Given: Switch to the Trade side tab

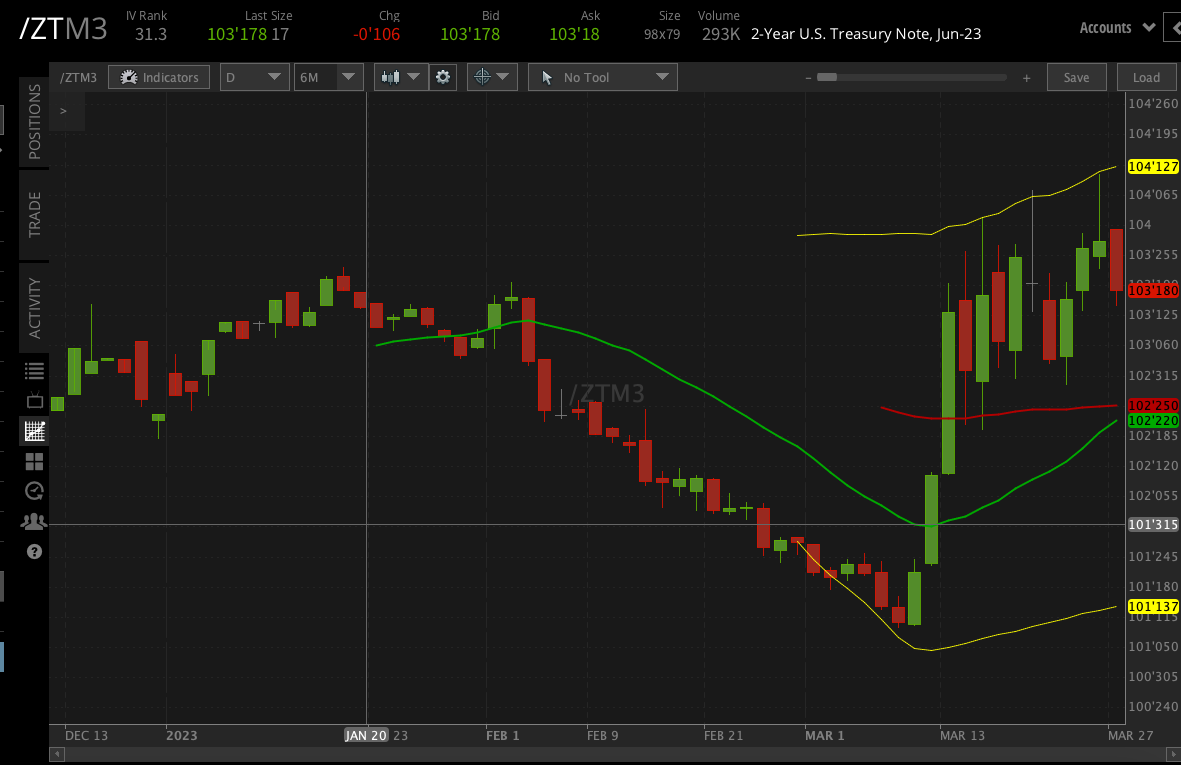Looking at the screenshot, I should (34, 215).
